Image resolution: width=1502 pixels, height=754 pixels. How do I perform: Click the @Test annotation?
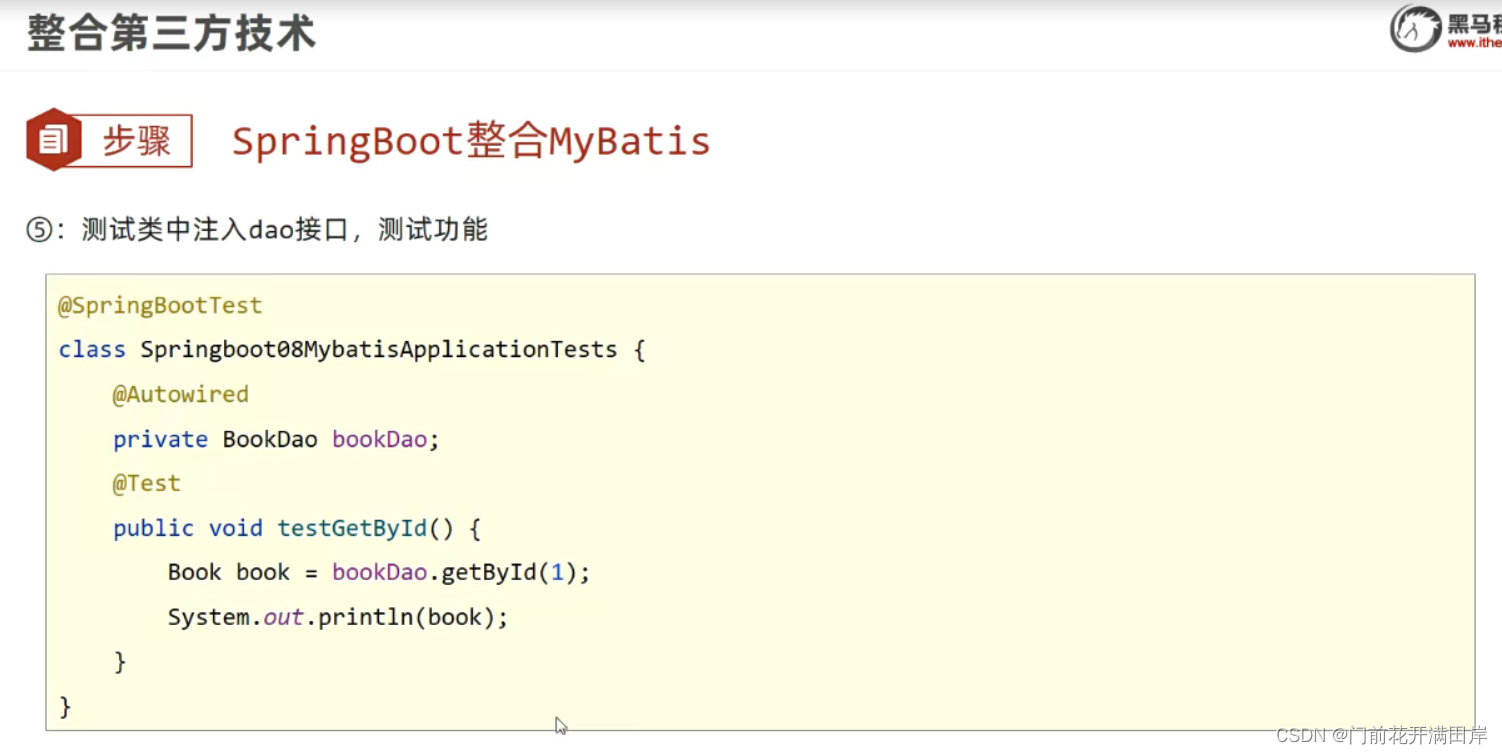tap(147, 483)
